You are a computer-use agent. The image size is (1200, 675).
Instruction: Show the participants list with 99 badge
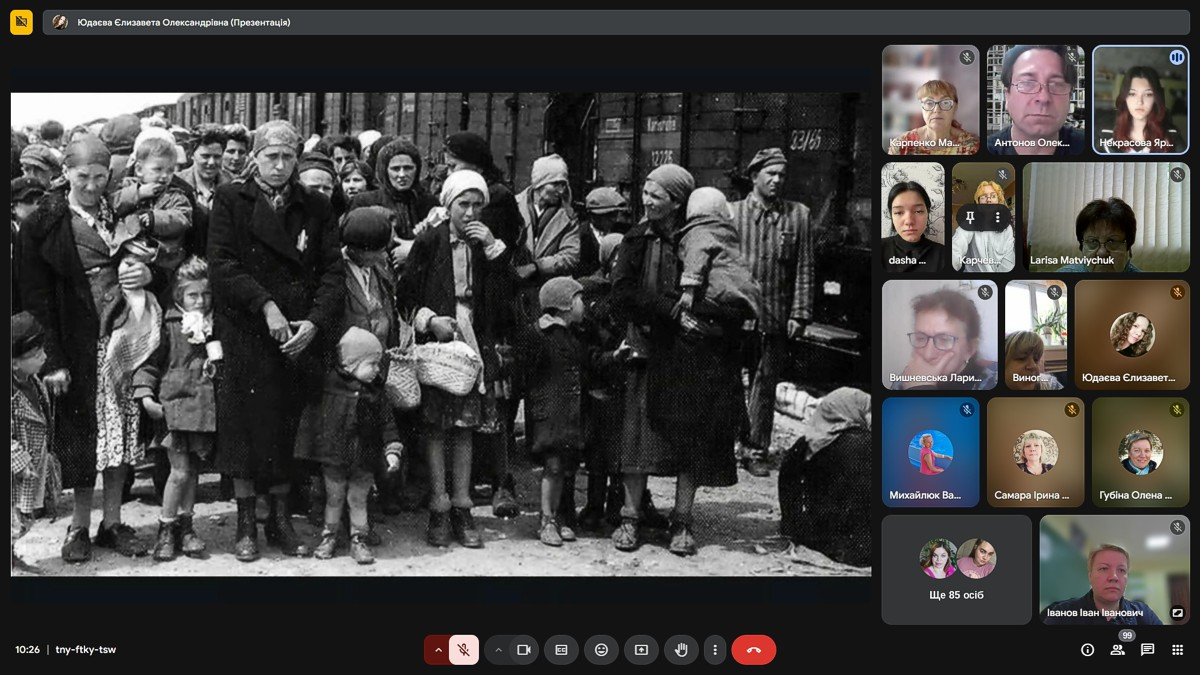tap(1118, 650)
